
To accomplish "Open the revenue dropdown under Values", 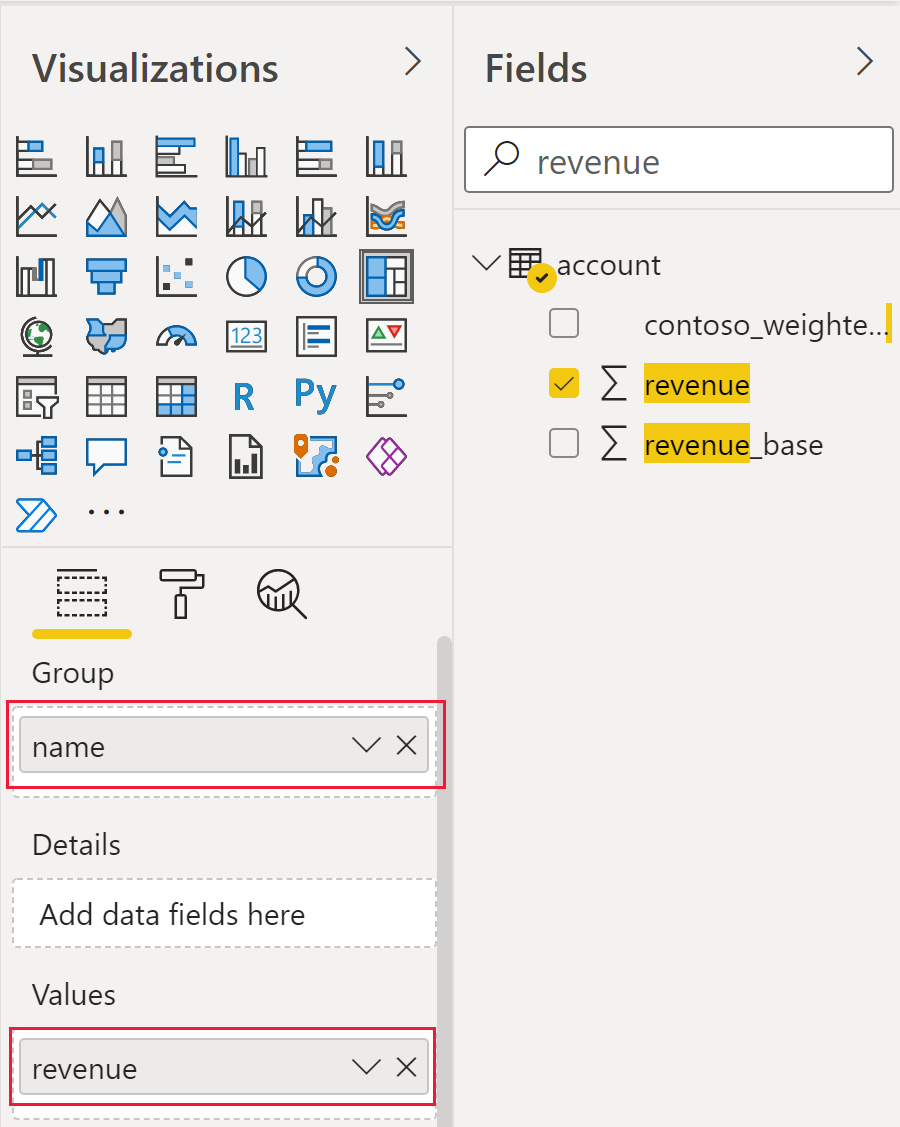I will point(364,1067).
